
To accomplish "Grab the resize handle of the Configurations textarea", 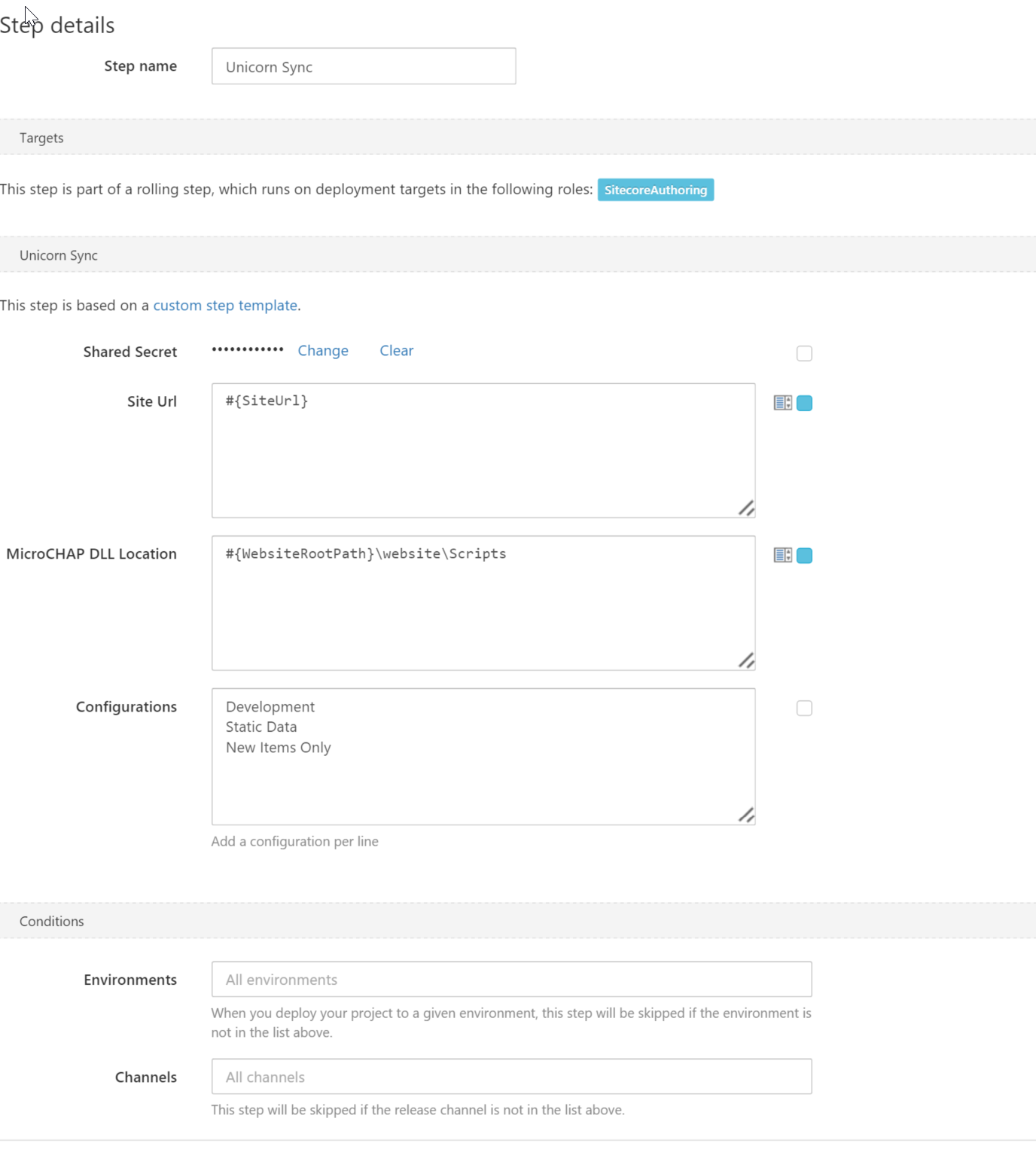I will pos(746,815).
